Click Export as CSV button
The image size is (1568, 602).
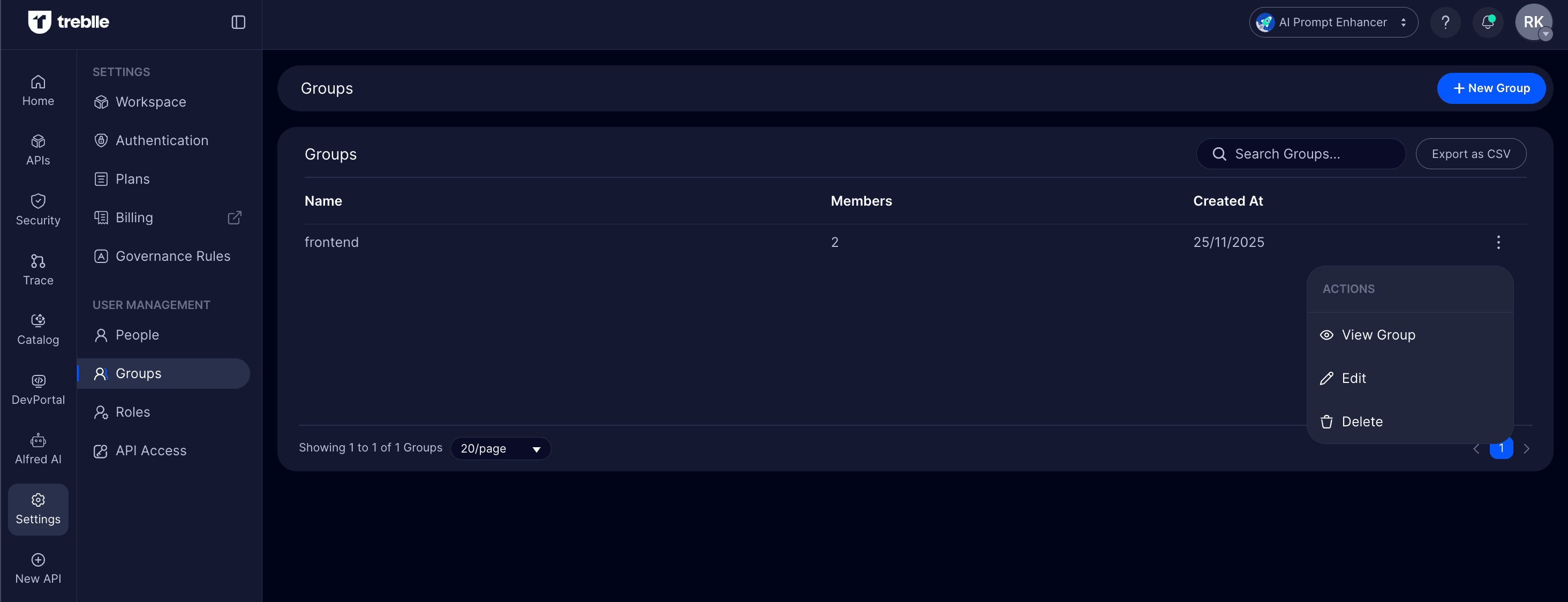[1470, 154]
